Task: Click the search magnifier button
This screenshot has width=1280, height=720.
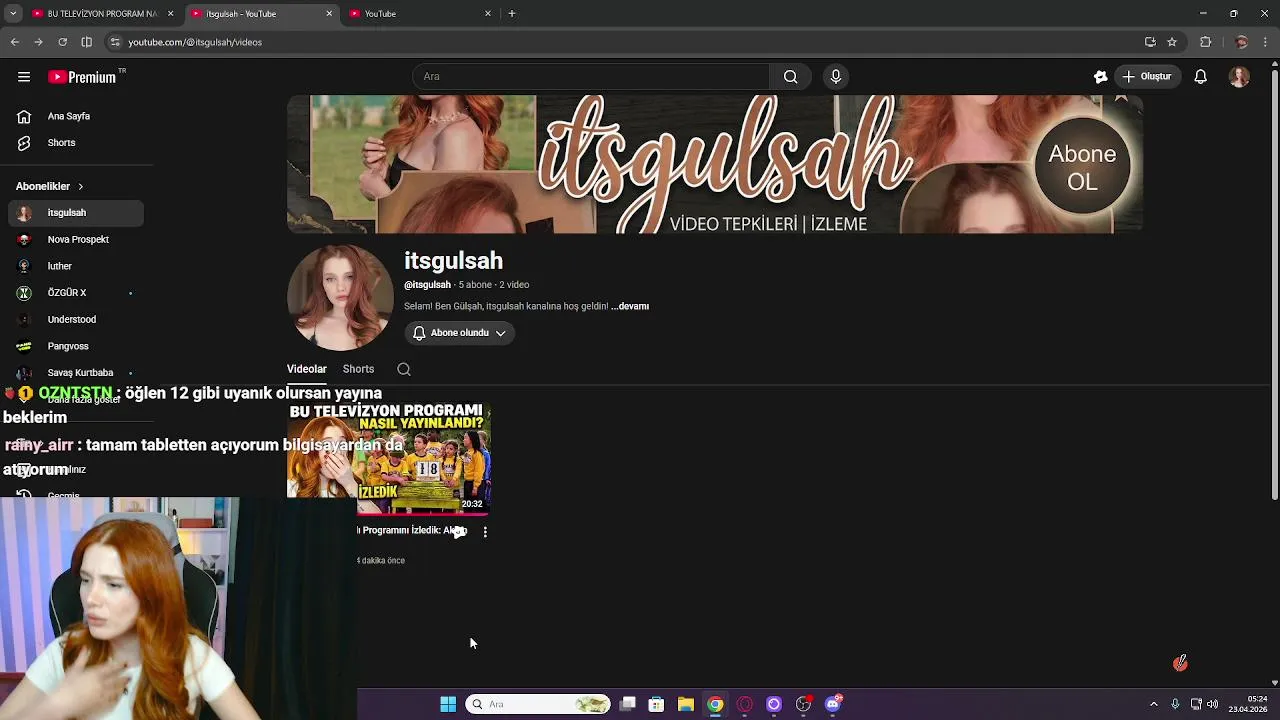Action: (x=790, y=77)
